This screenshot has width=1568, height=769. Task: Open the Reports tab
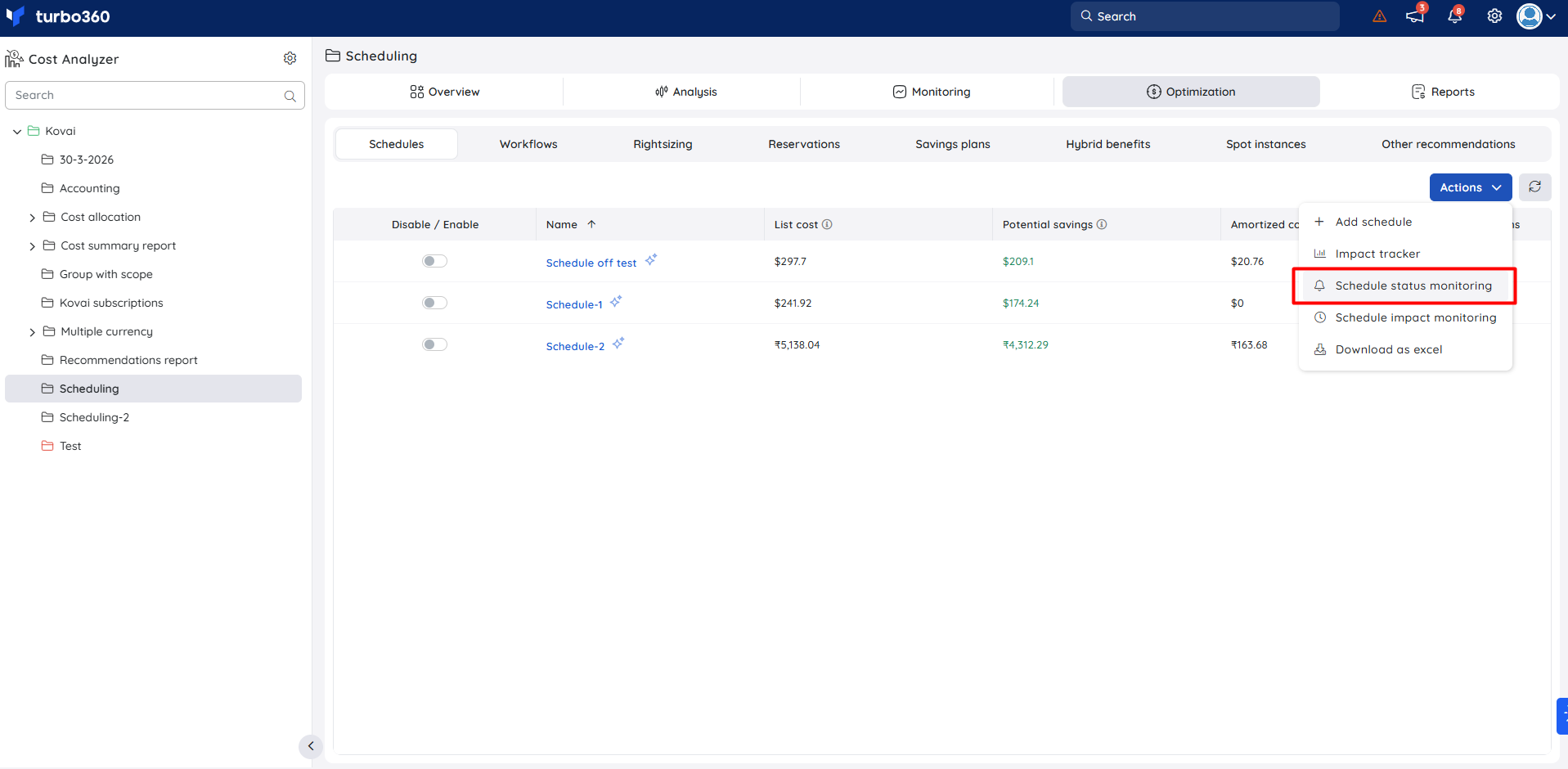click(x=1443, y=92)
